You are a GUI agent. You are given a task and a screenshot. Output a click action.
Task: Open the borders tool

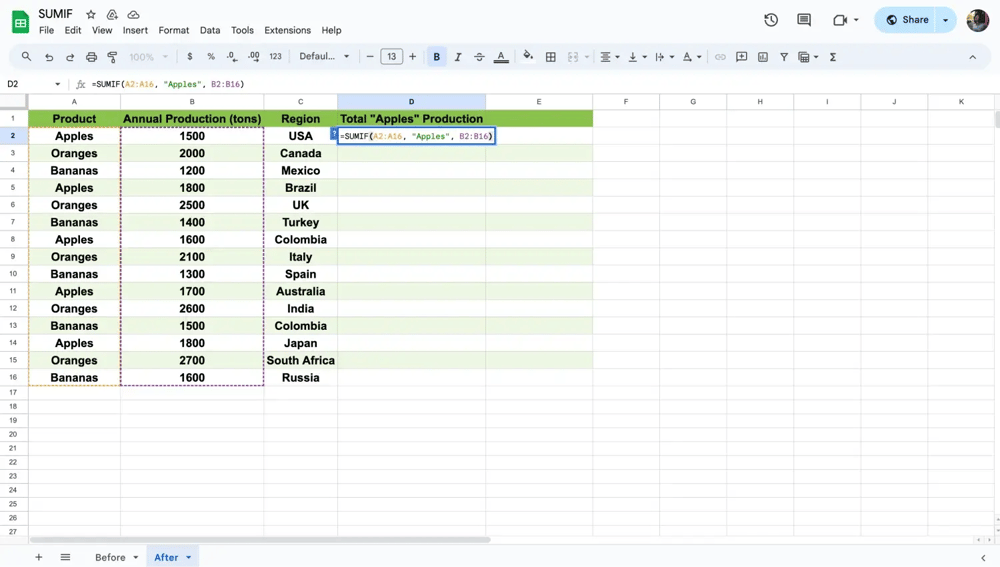coord(550,57)
